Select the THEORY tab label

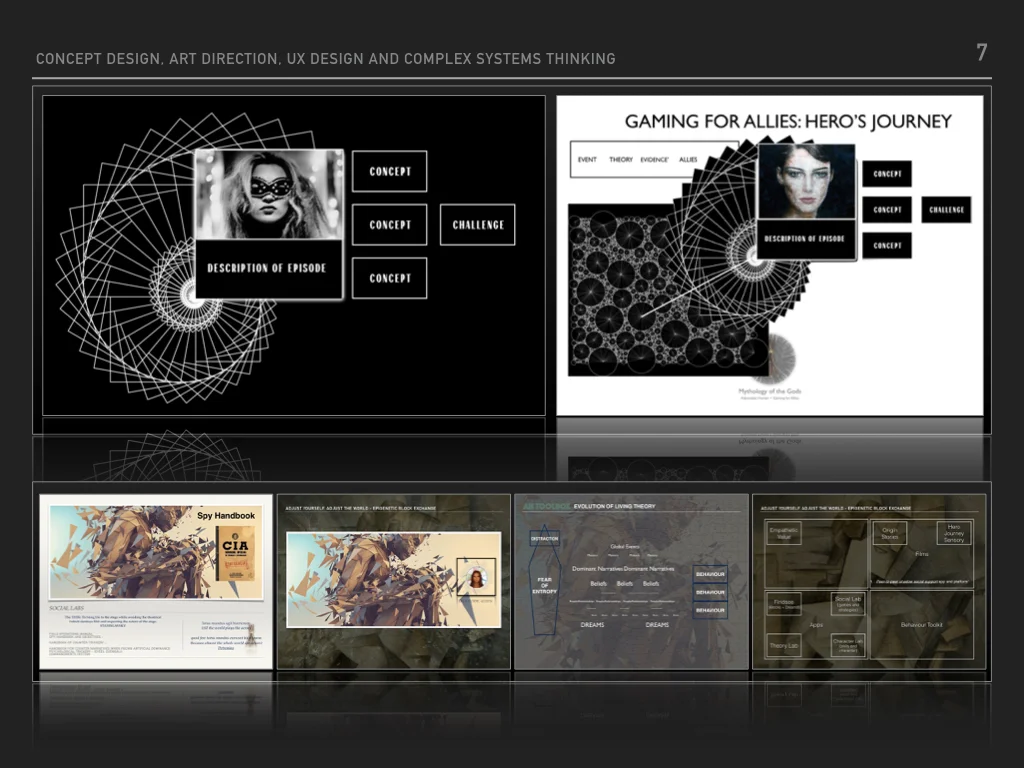(x=620, y=158)
